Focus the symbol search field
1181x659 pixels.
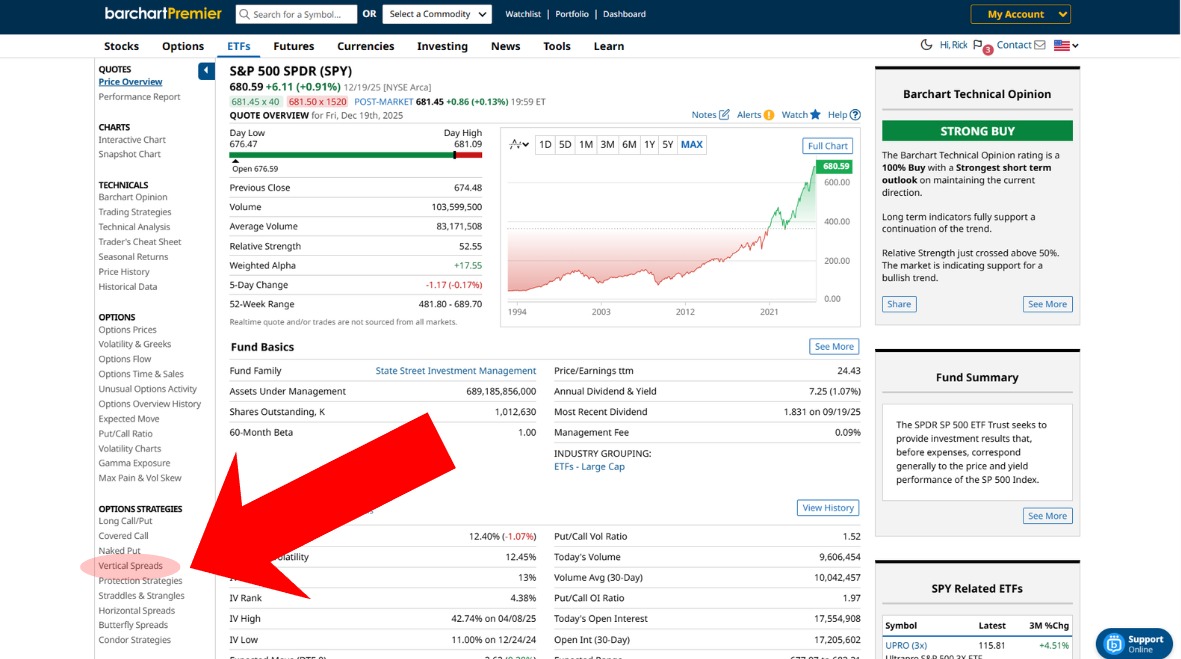(x=296, y=14)
